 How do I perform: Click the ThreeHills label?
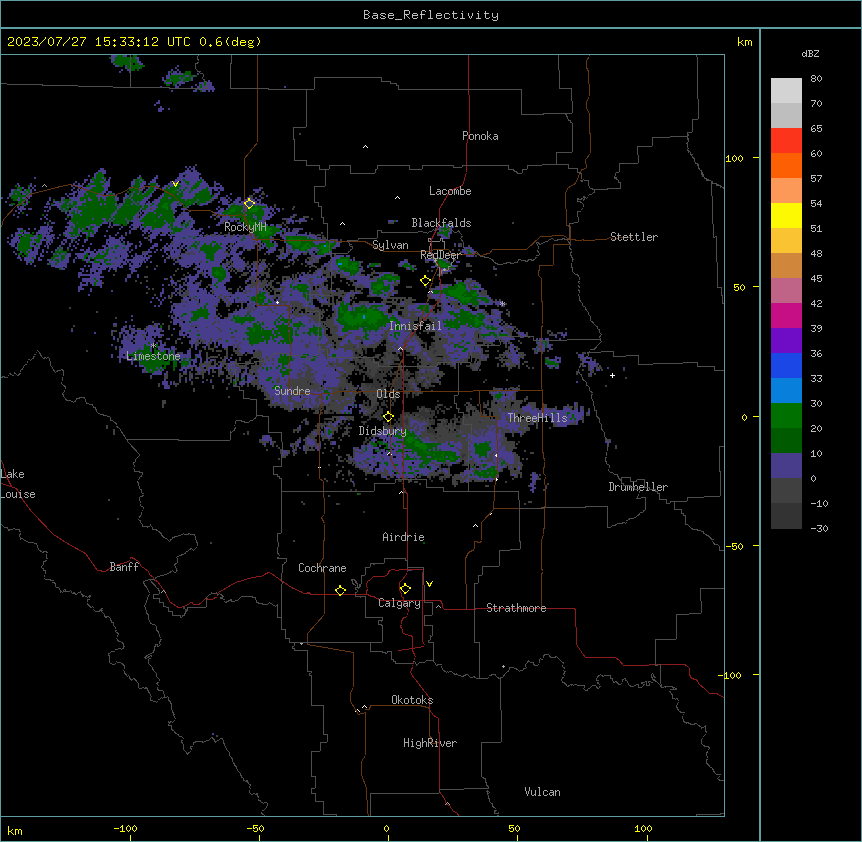537,418
